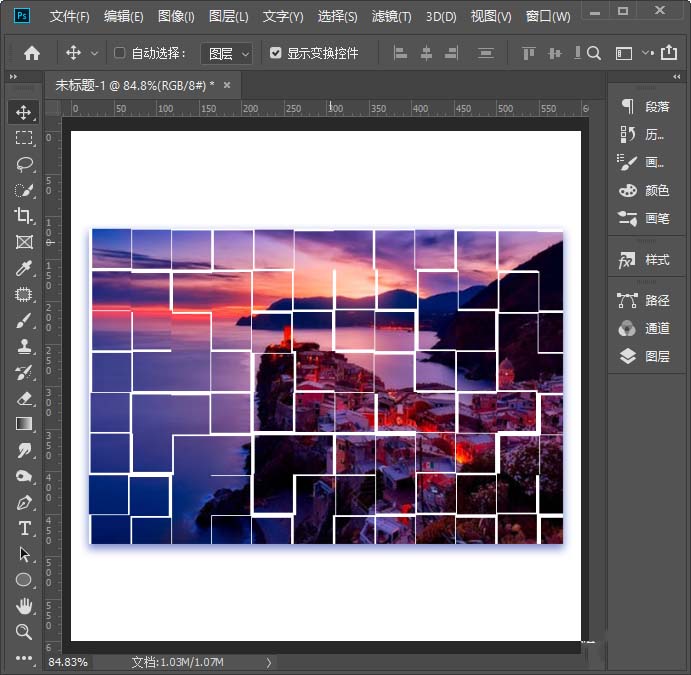Open the workspace switcher icon

(624, 54)
